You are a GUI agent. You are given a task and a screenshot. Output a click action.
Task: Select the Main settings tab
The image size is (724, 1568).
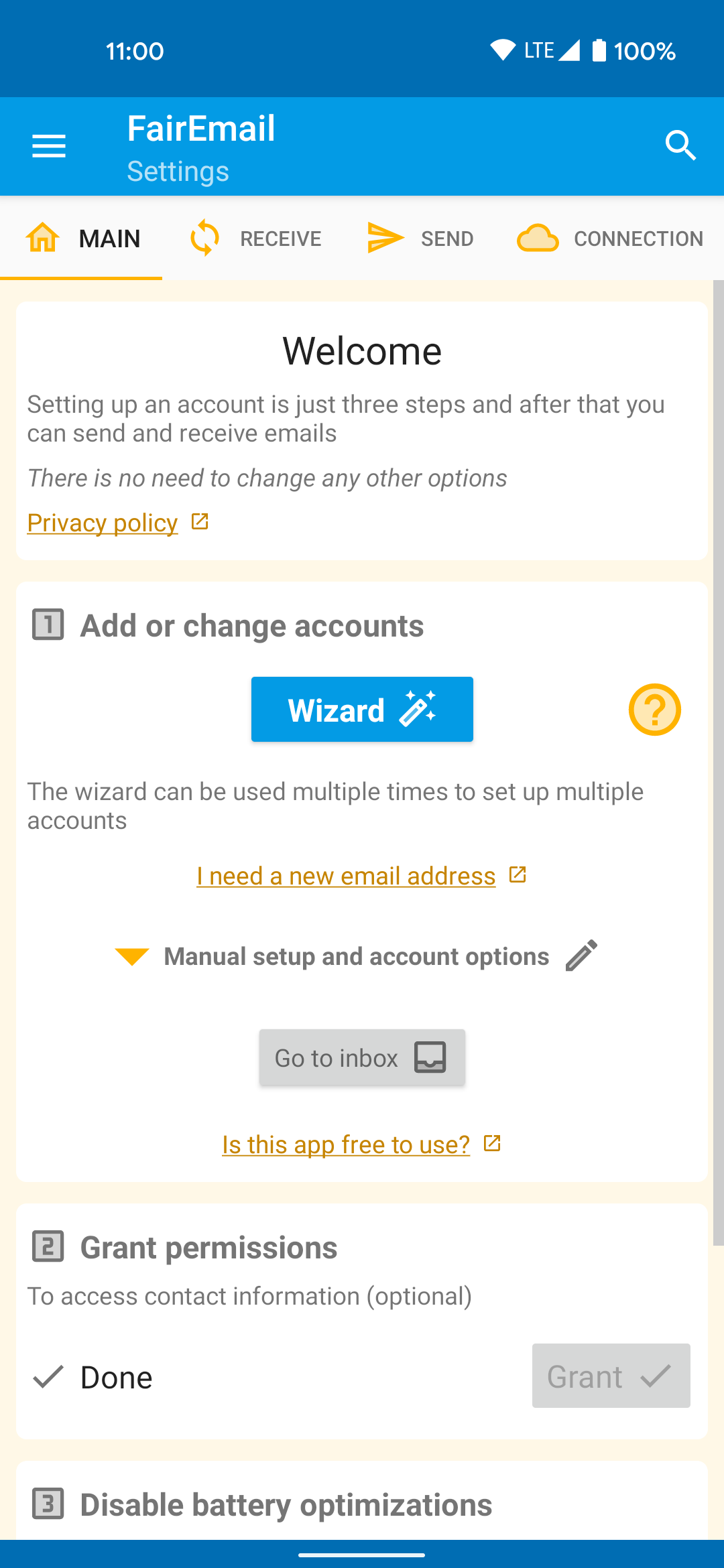82,239
